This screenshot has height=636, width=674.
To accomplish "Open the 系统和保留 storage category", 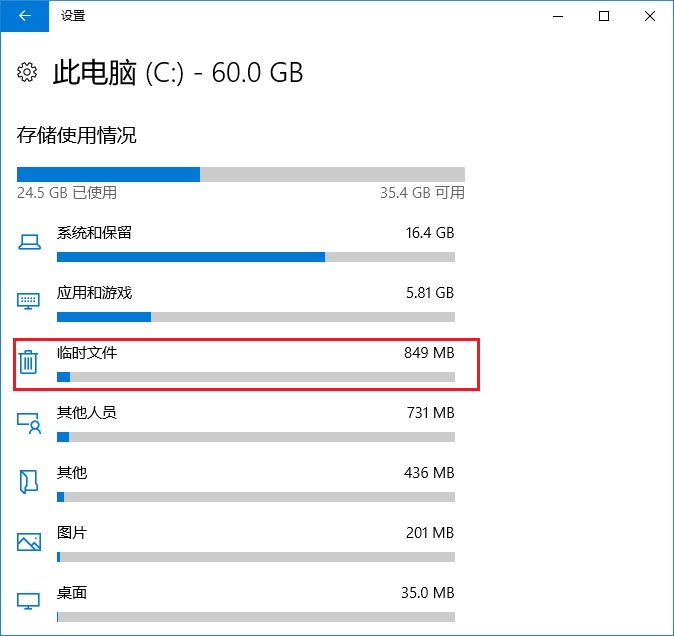I will (94, 233).
